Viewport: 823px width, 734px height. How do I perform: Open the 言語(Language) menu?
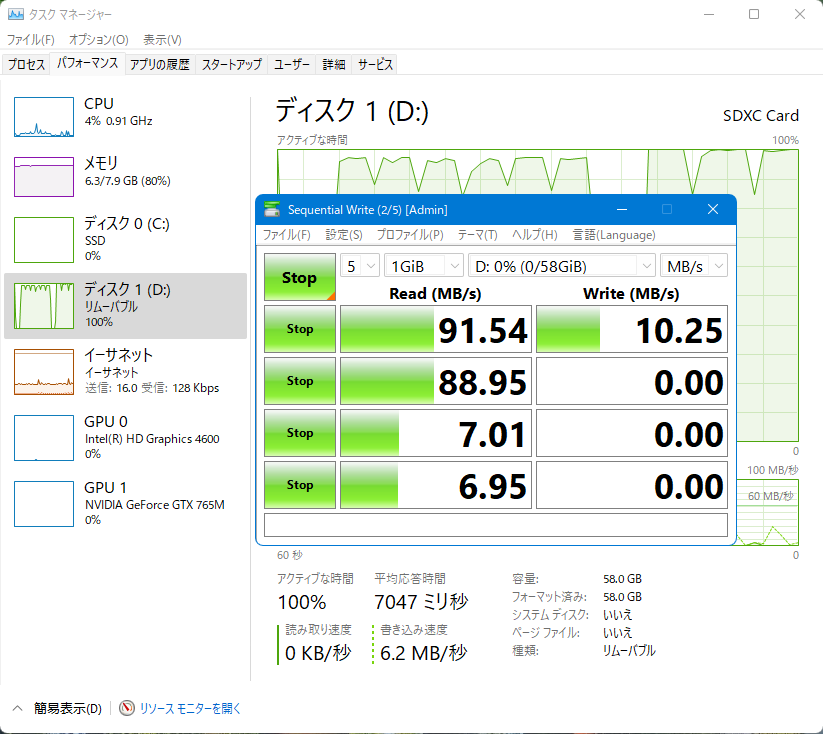[614, 235]
